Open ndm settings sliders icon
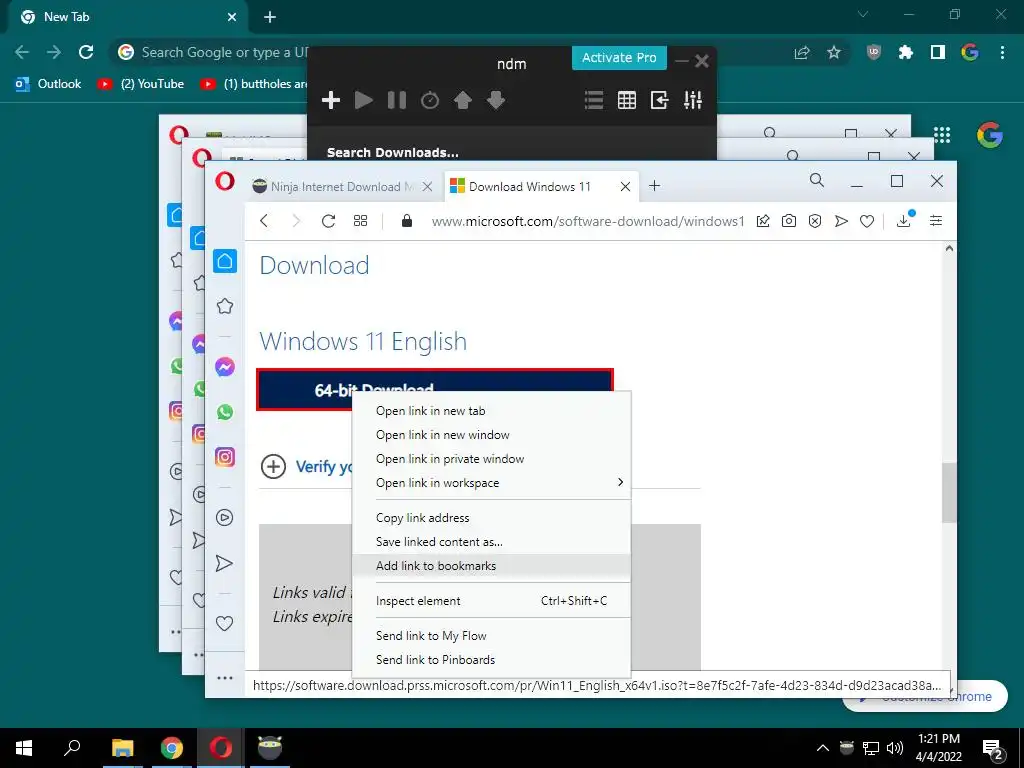 click(x=693, y=100)
